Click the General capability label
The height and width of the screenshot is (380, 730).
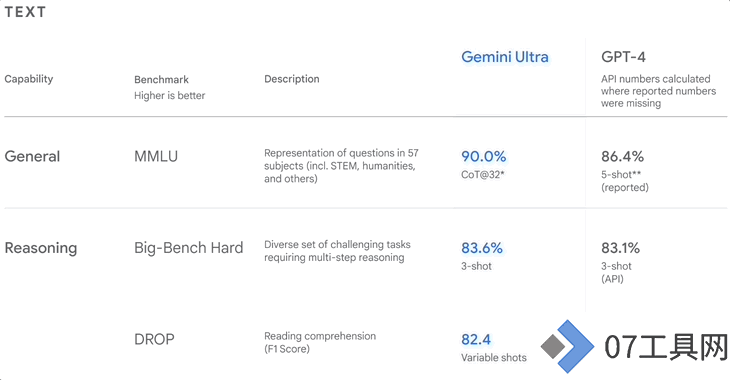click(32, 156)
